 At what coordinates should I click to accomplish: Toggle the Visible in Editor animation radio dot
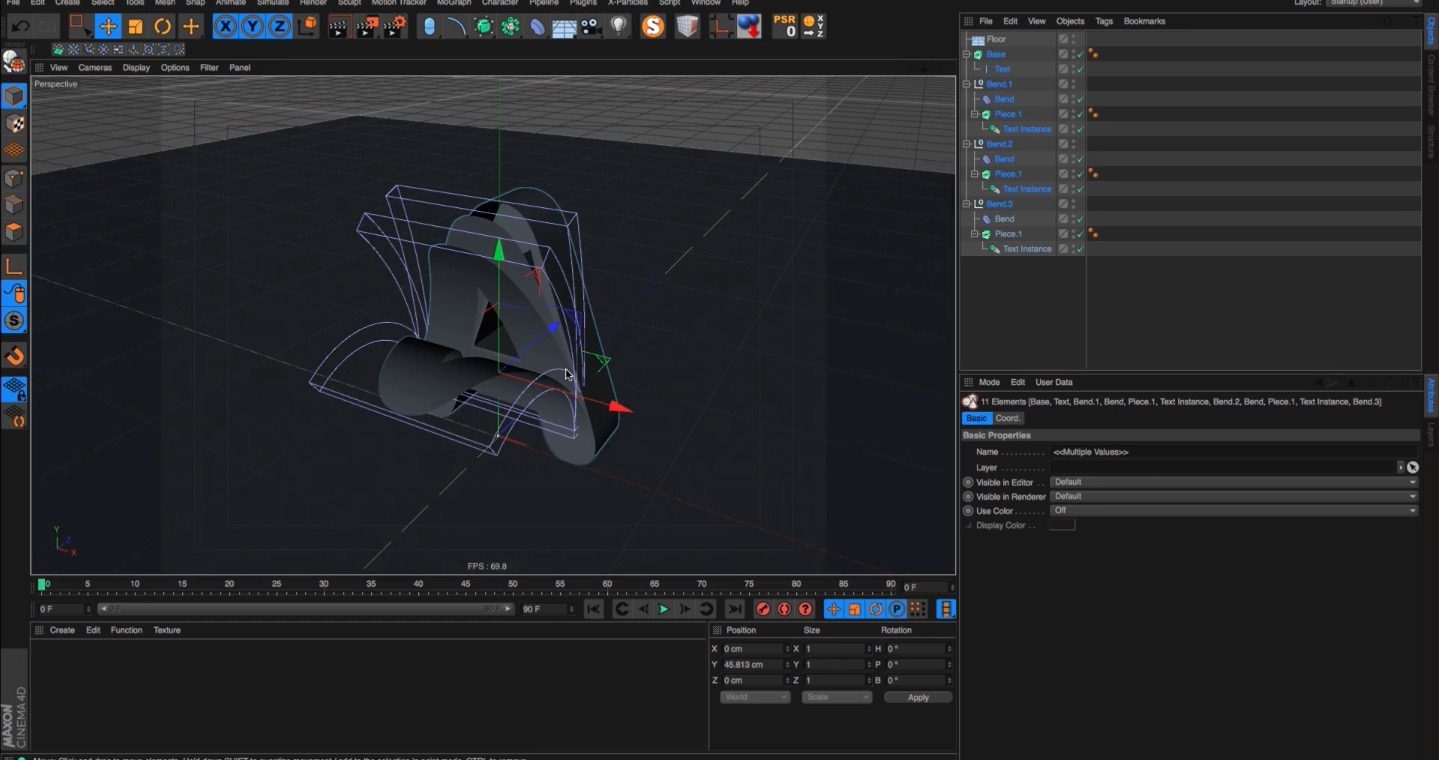[x=968, y=482]
